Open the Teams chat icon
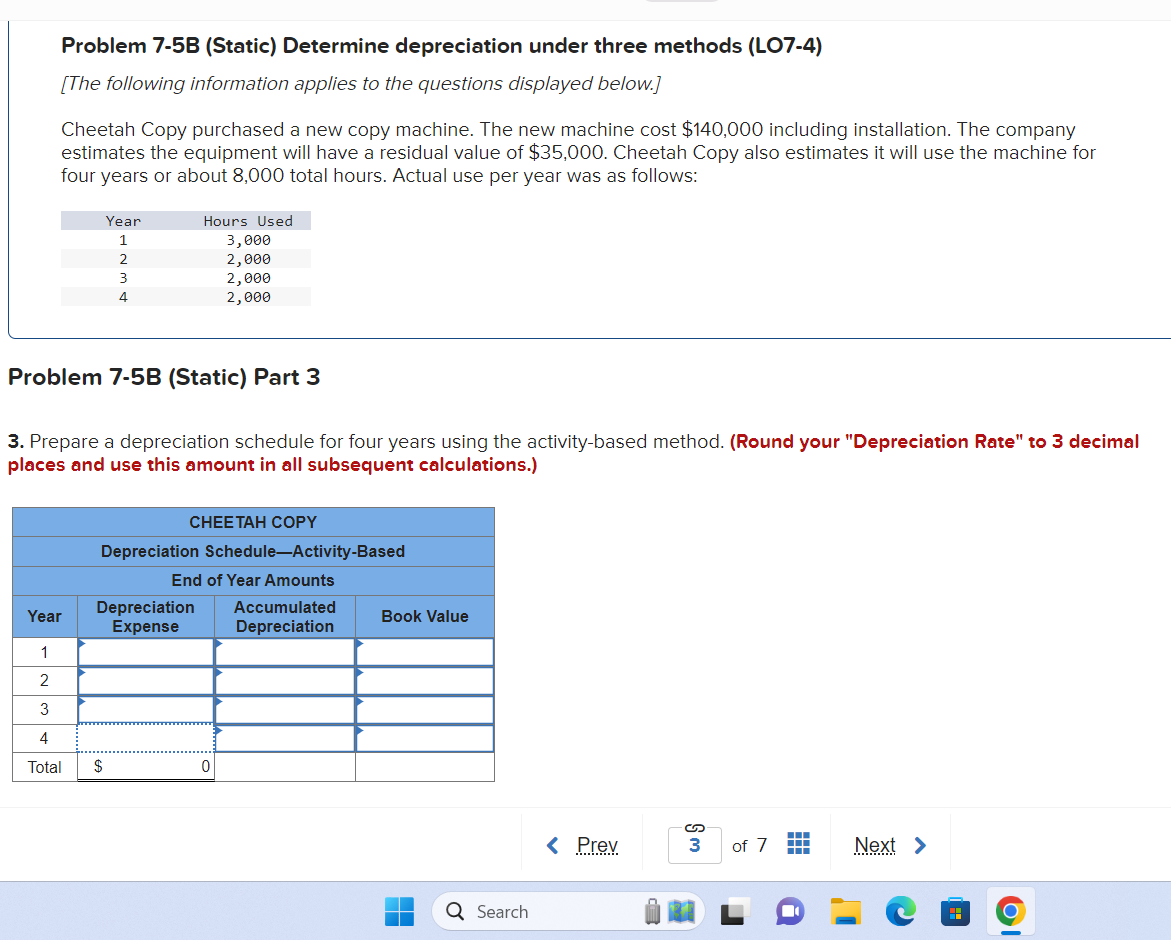 click(x=790, y=911)
